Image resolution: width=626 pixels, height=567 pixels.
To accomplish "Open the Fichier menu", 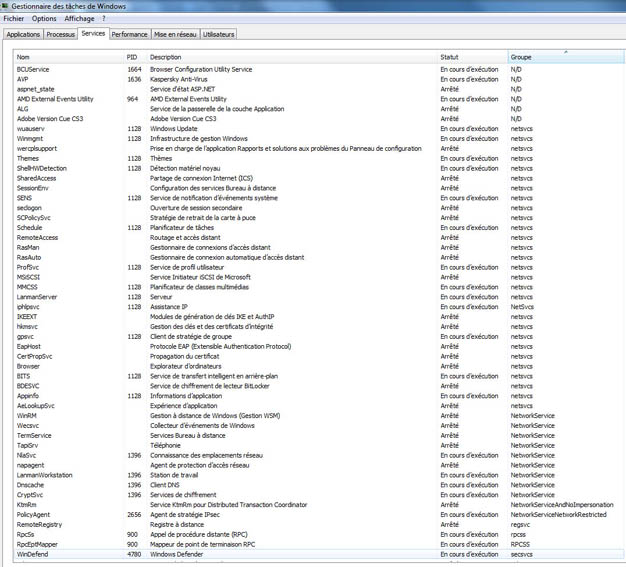I will tap(14, 18).
